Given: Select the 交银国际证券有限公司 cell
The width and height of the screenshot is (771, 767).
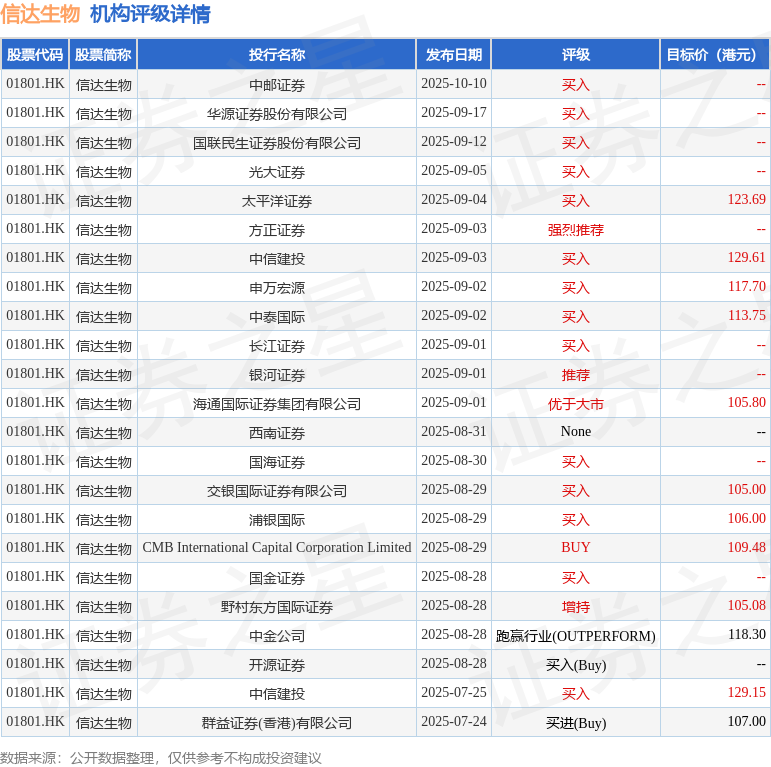Looking at the screenshot, I should pos(277,491).
